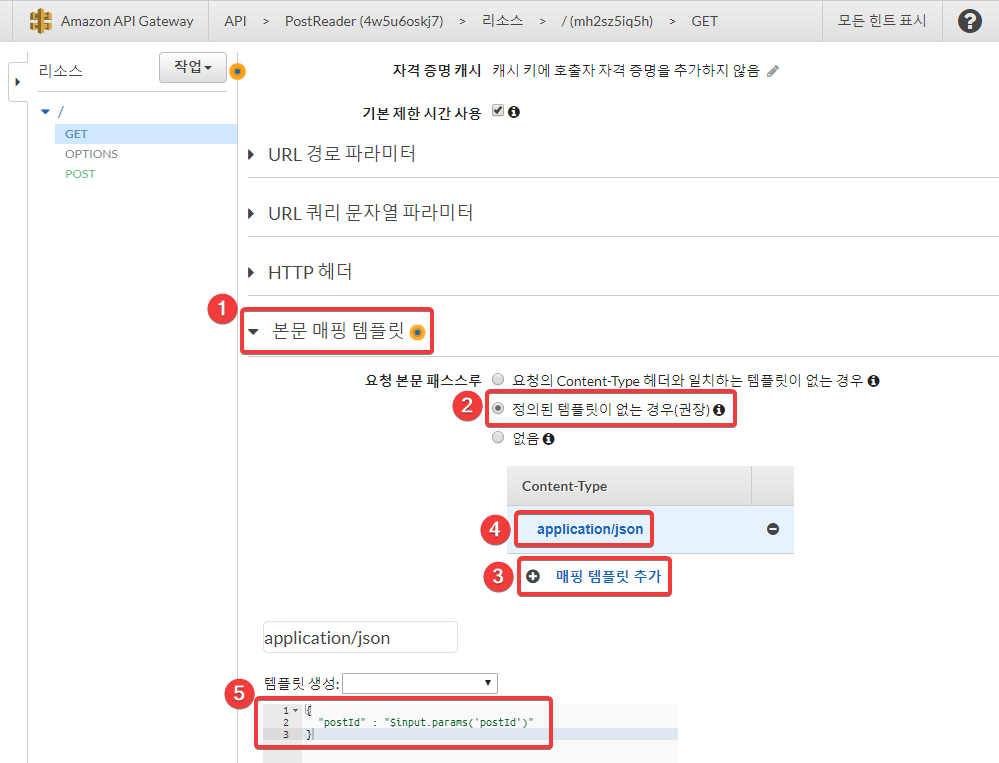
Task: Expand the left side panel arrow
Action: (18, 82)
